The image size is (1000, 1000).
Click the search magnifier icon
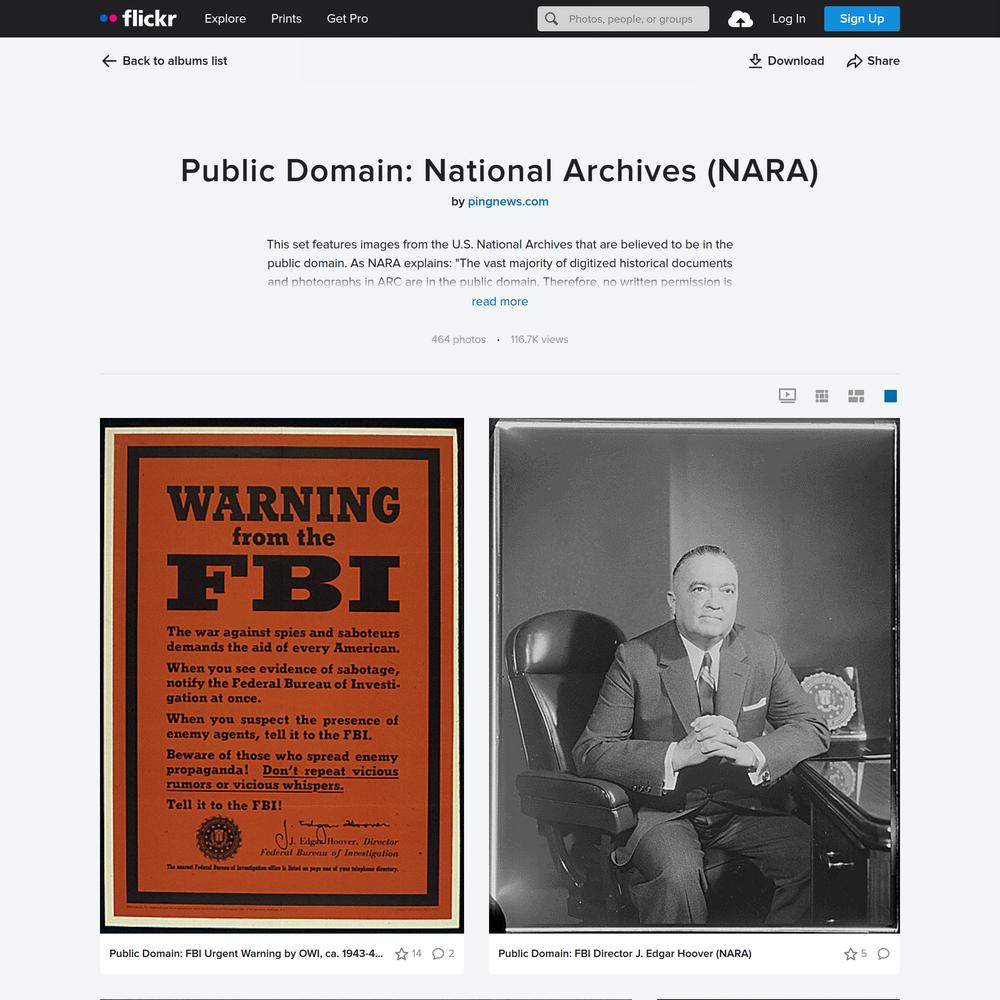click(551, 19)
